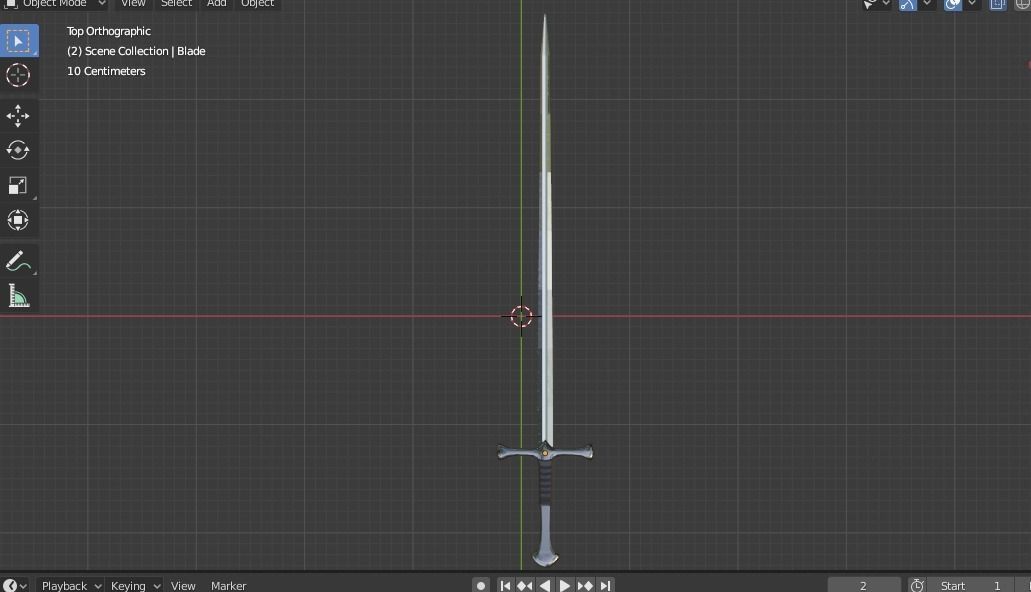Select the Select Box tool
The image size is (1031, 592).
point(18,41)
